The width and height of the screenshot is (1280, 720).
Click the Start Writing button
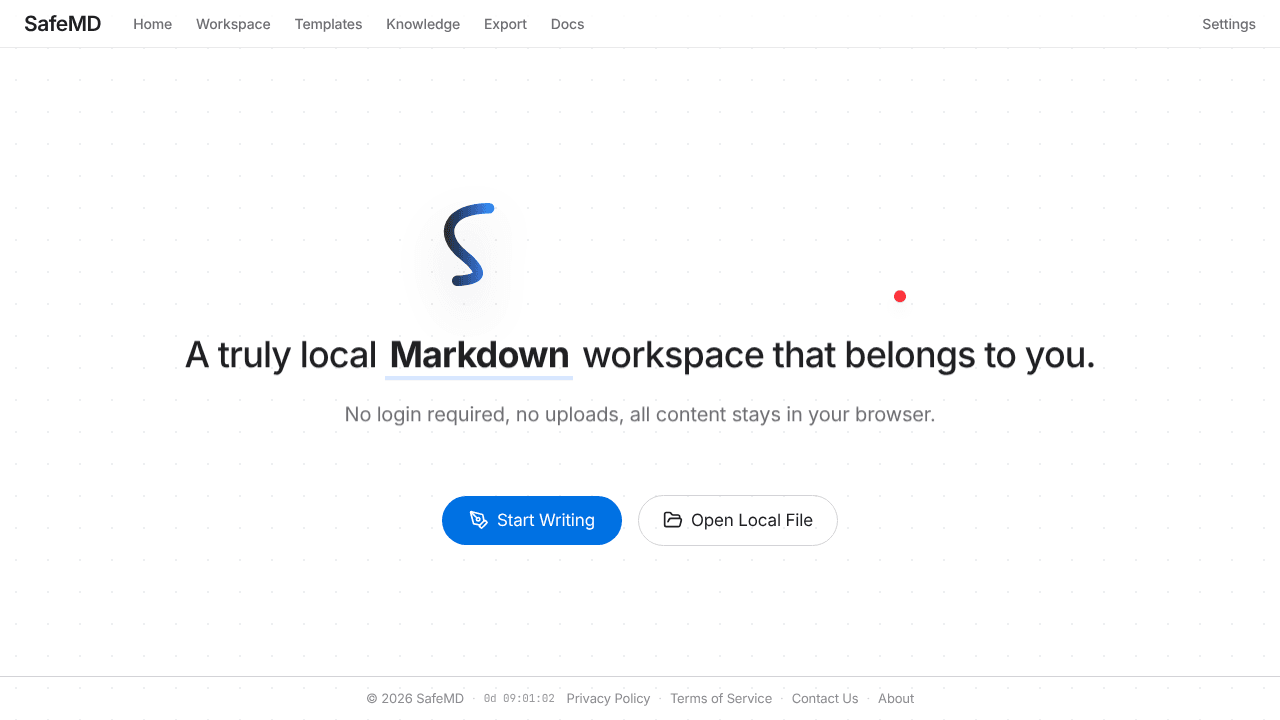click(x=532, y=520)
